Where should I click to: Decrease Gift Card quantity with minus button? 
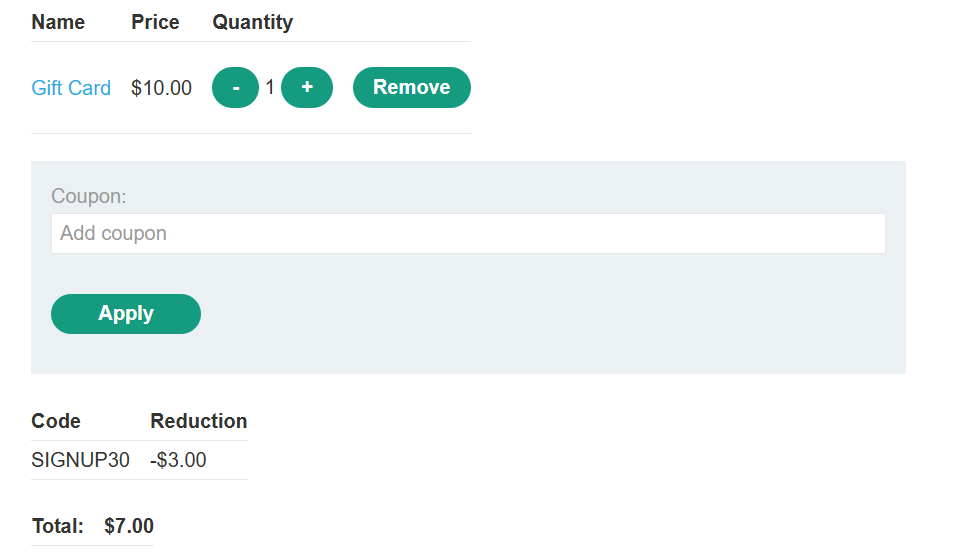pyautogui.click(x=235, y=88)
